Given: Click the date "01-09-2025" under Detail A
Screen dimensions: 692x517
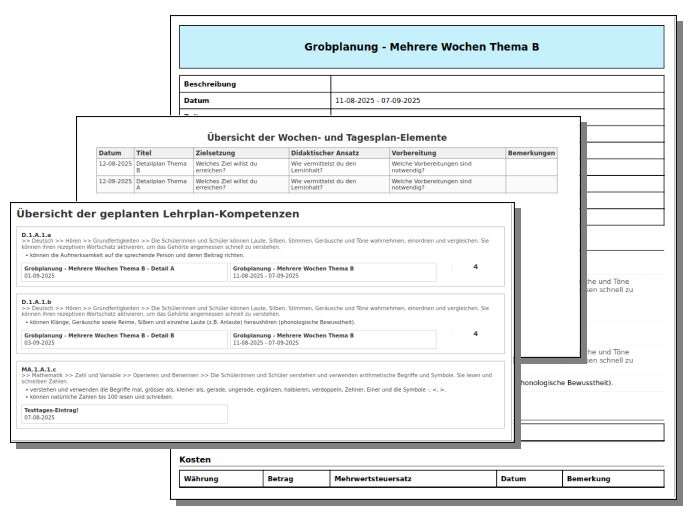Looking at the screenshot, I should 39,276.
